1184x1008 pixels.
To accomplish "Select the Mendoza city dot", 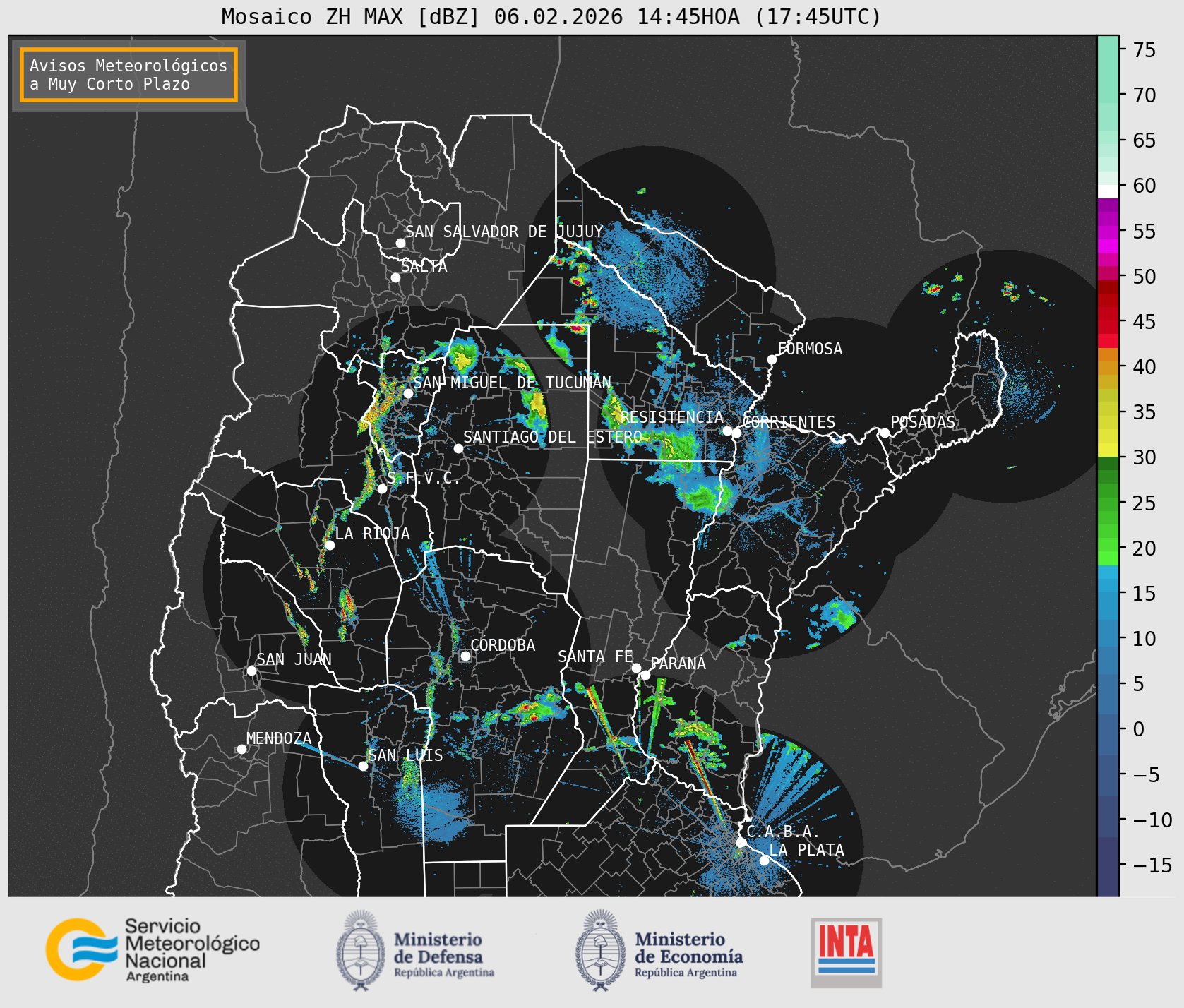I will [x=241, y=749].
